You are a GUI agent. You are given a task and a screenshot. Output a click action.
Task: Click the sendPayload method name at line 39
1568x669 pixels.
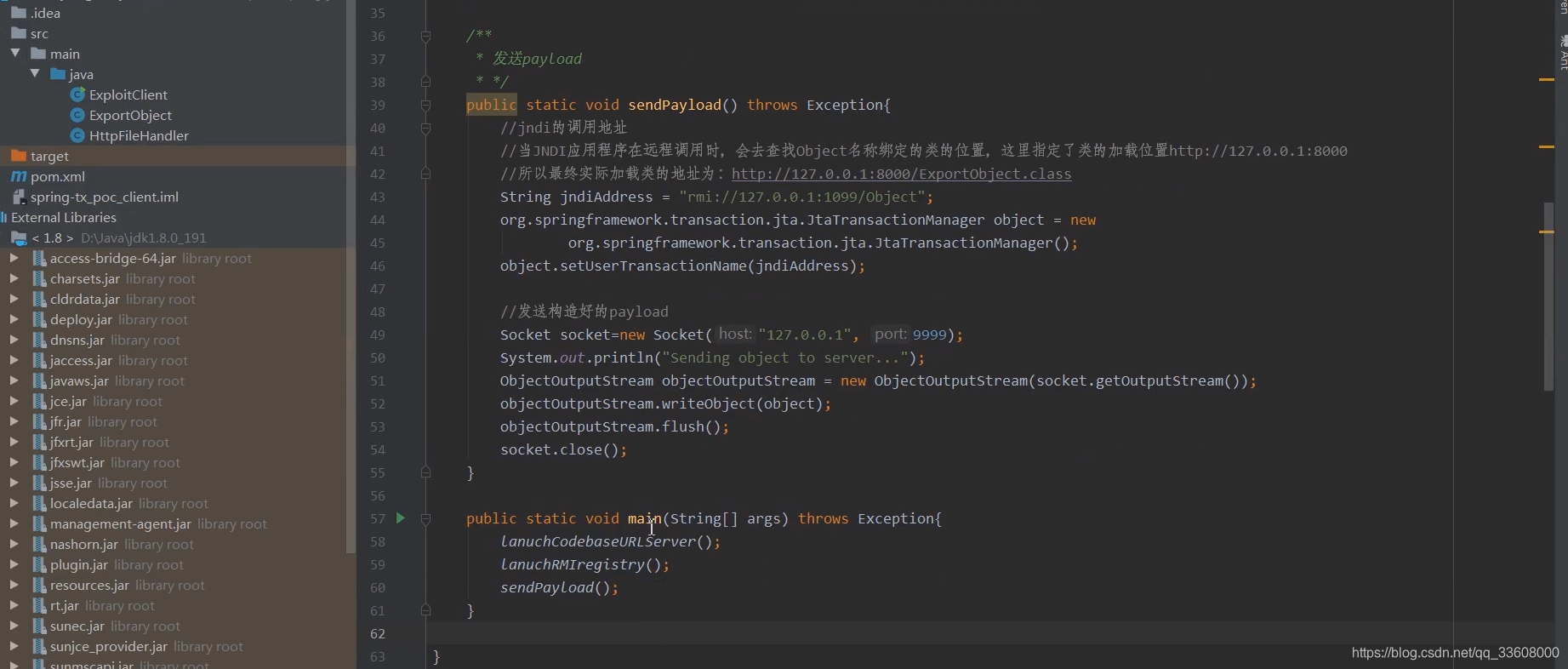click(675, 105)
